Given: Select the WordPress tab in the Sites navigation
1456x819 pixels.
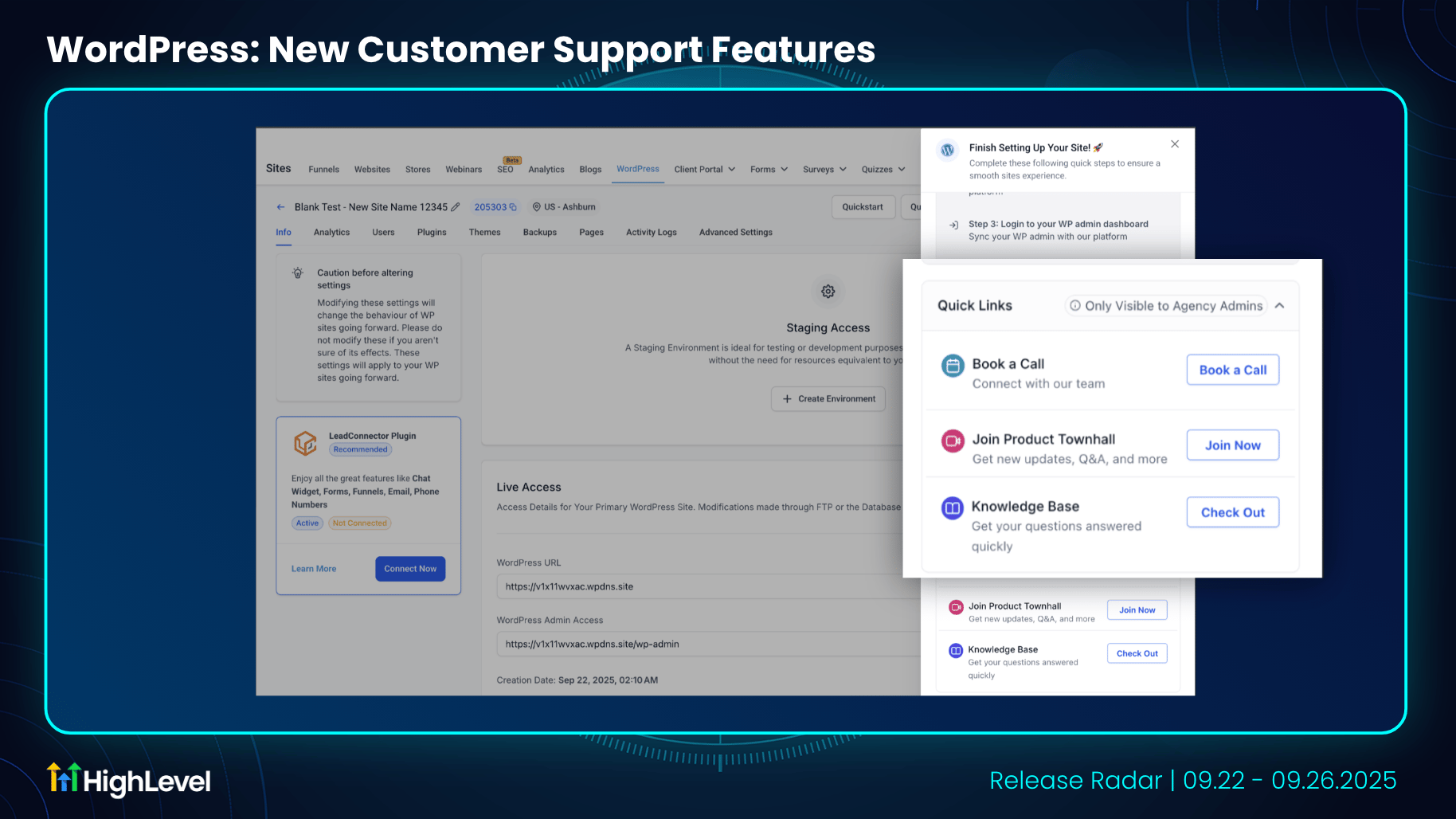Looking at the screenshot, I should (x=638, y=169).
